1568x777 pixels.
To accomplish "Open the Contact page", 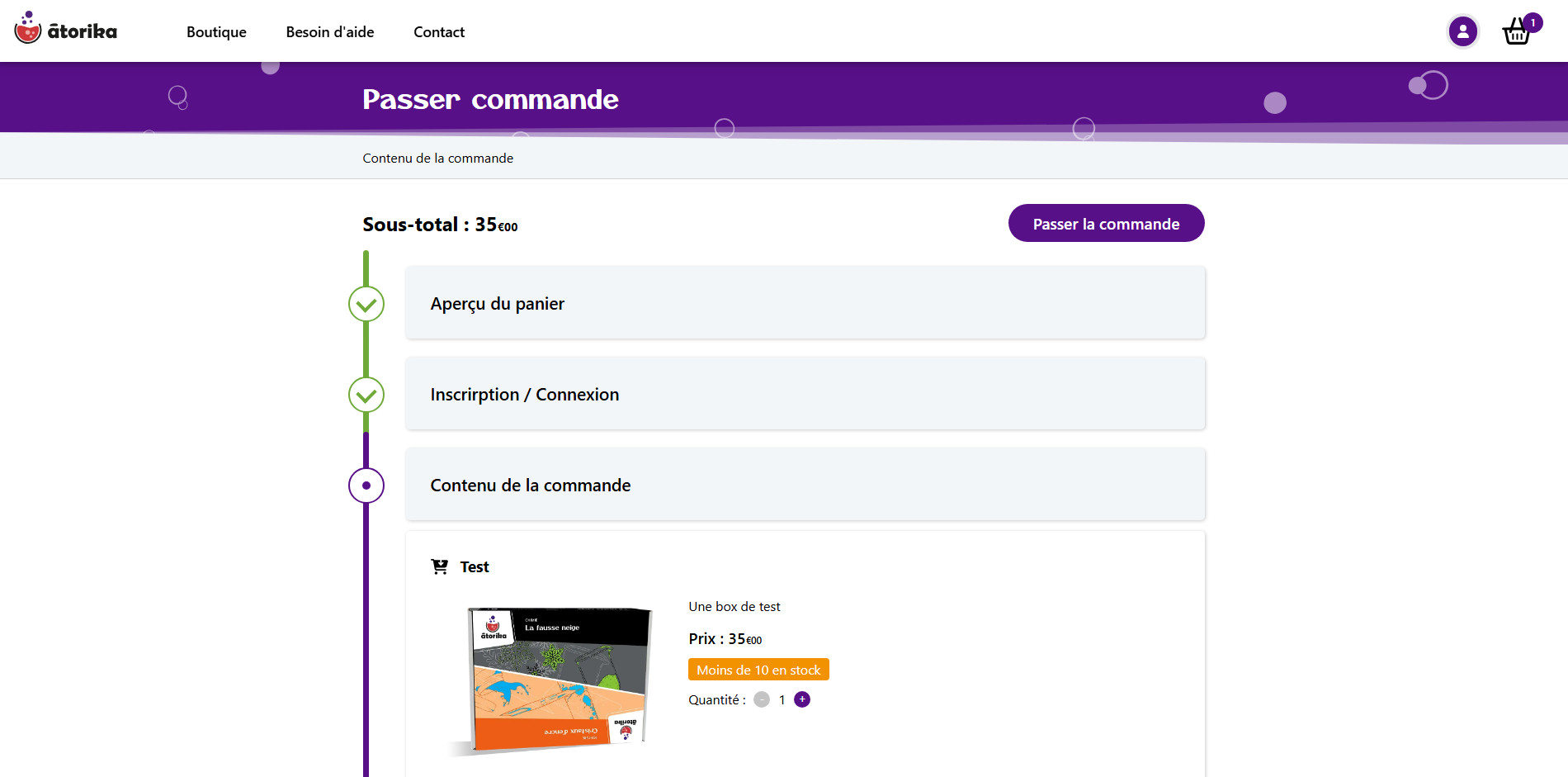I will [439, 32].
